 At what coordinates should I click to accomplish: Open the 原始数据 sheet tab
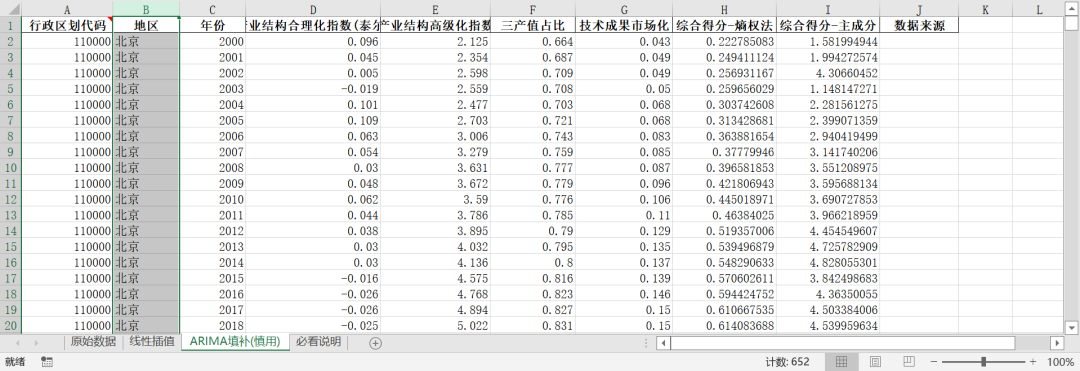pos(94,341)
